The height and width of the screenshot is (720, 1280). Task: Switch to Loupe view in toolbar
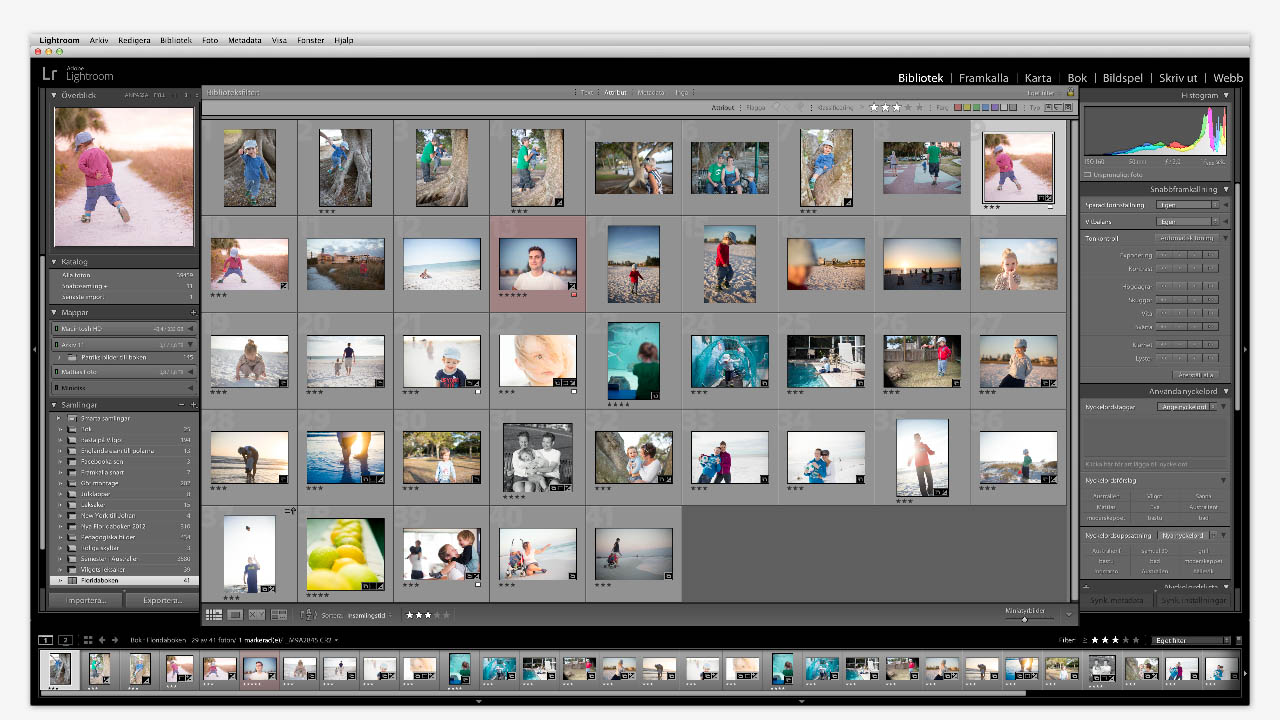coord(235,615)
